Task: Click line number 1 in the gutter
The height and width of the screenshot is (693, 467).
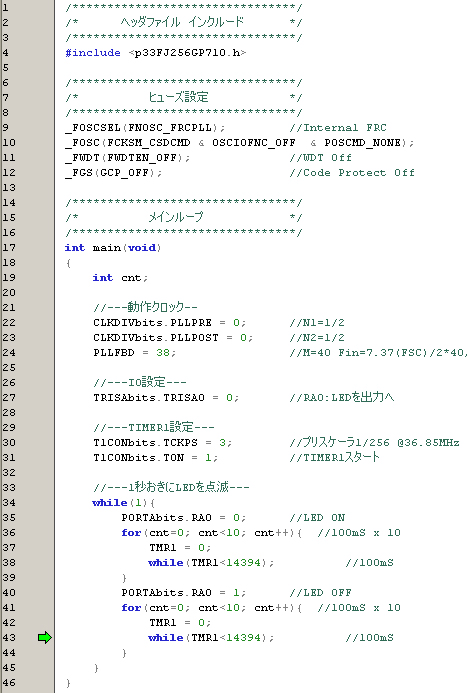Action: [x=5, y=7]
